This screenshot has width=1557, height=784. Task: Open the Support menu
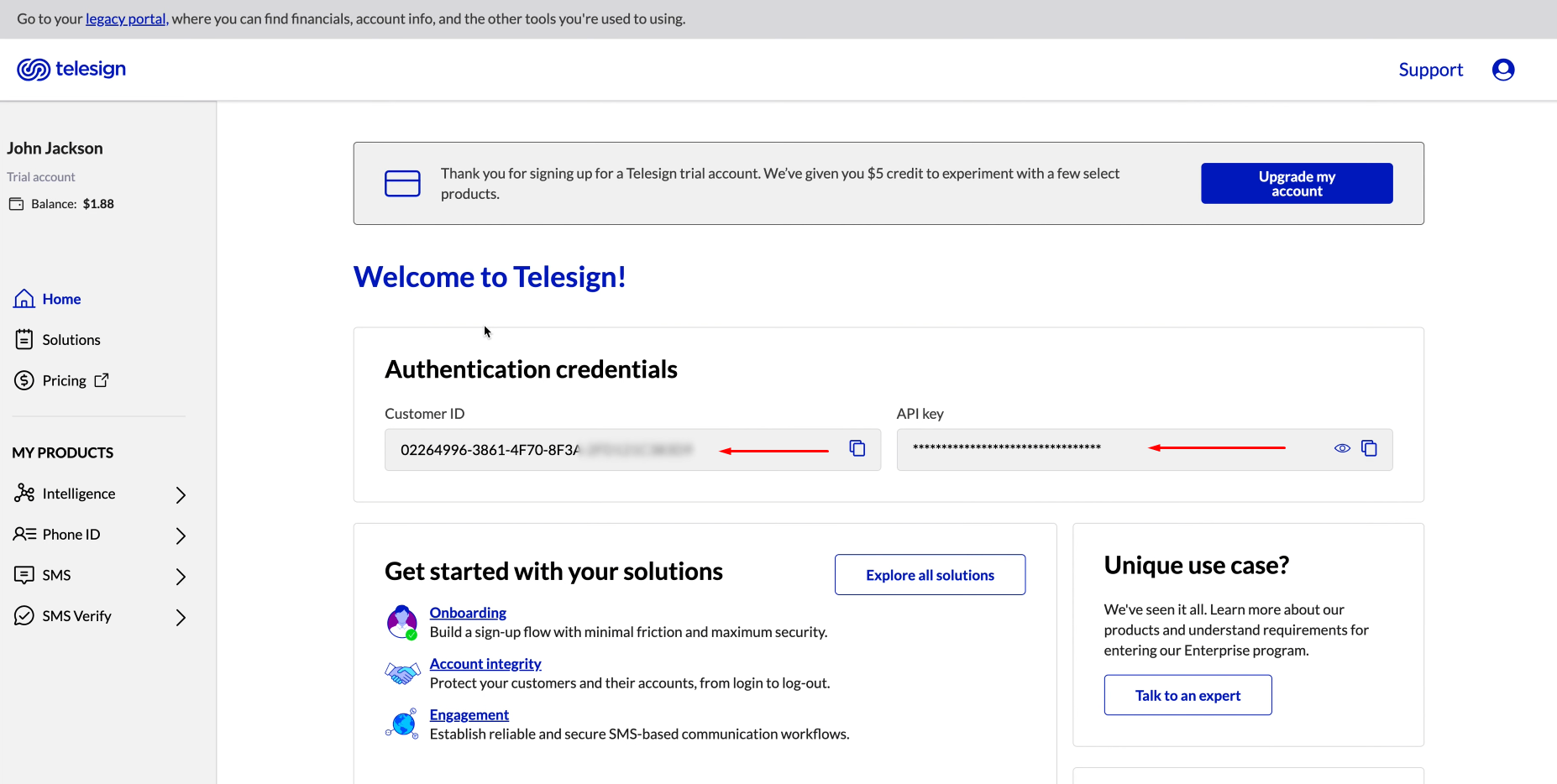click(x=1430, y=70)
